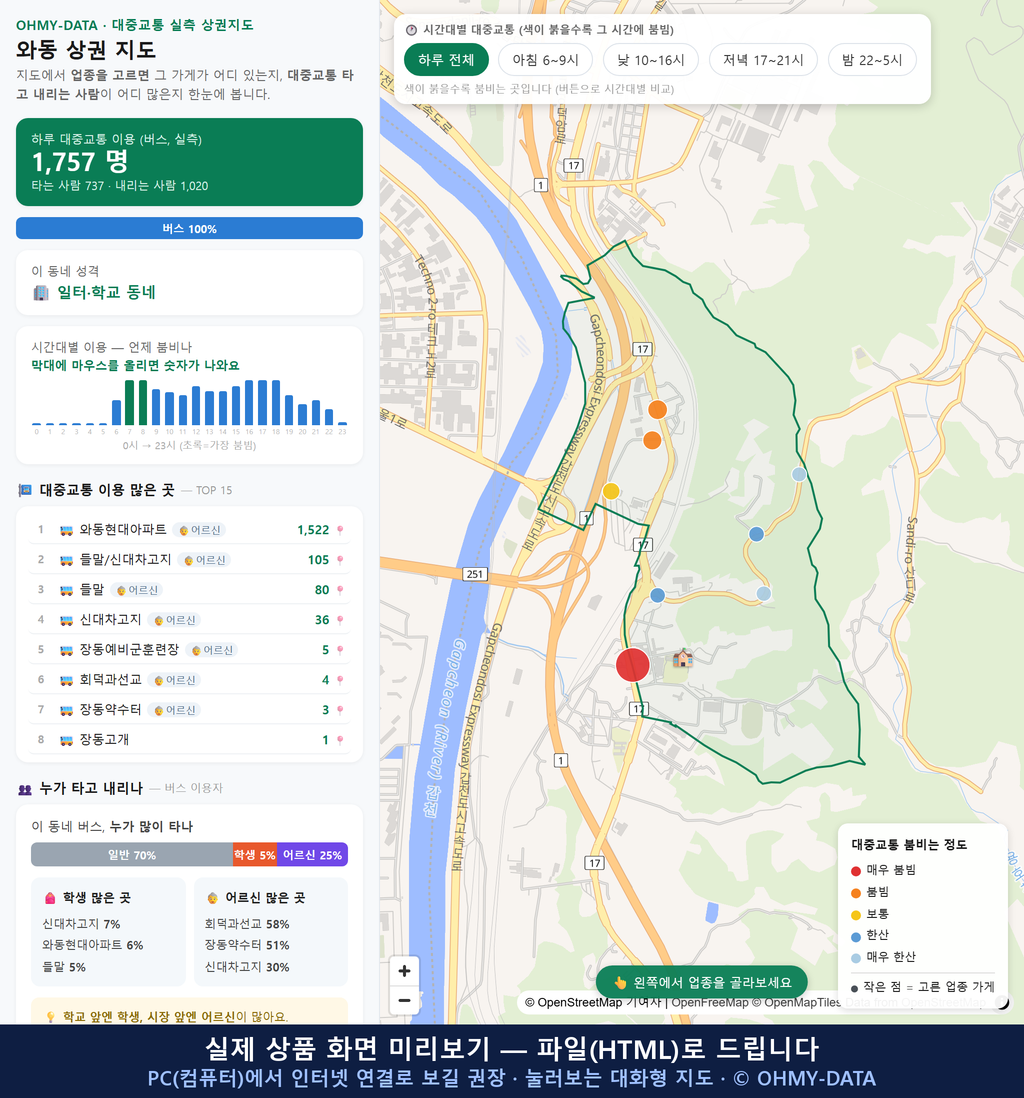Screen dimensions: 1024x1098
Task: Click the green peak-hour bar at 7시
Action: coord(130,403)
